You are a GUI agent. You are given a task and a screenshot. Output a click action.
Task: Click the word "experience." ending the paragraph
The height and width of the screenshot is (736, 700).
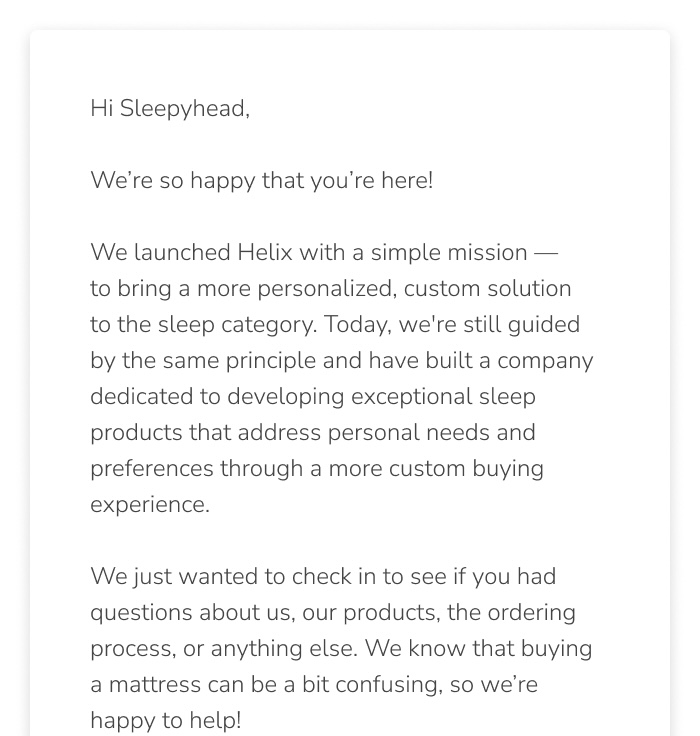150,504
